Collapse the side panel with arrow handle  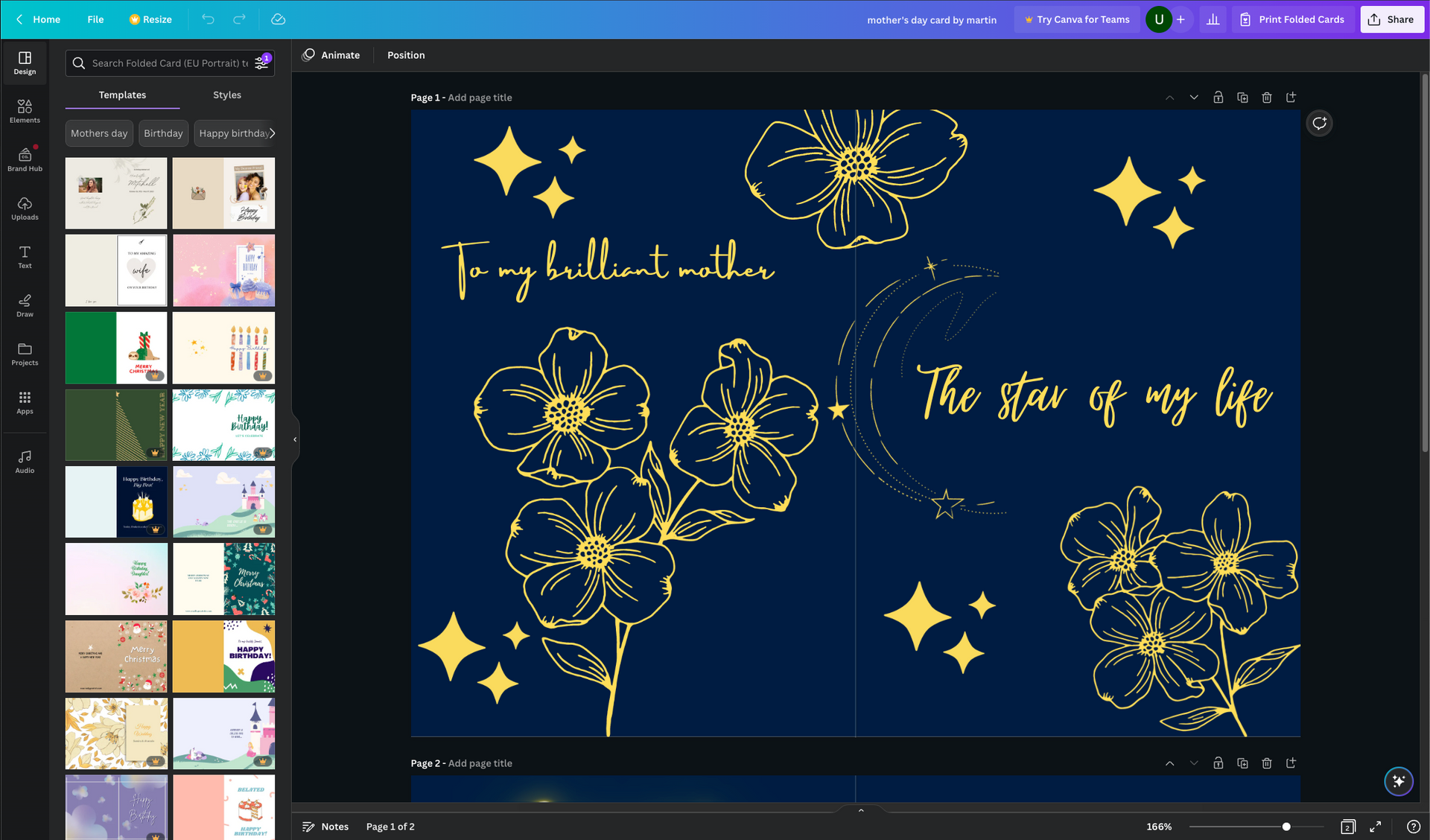pos(295,439)
